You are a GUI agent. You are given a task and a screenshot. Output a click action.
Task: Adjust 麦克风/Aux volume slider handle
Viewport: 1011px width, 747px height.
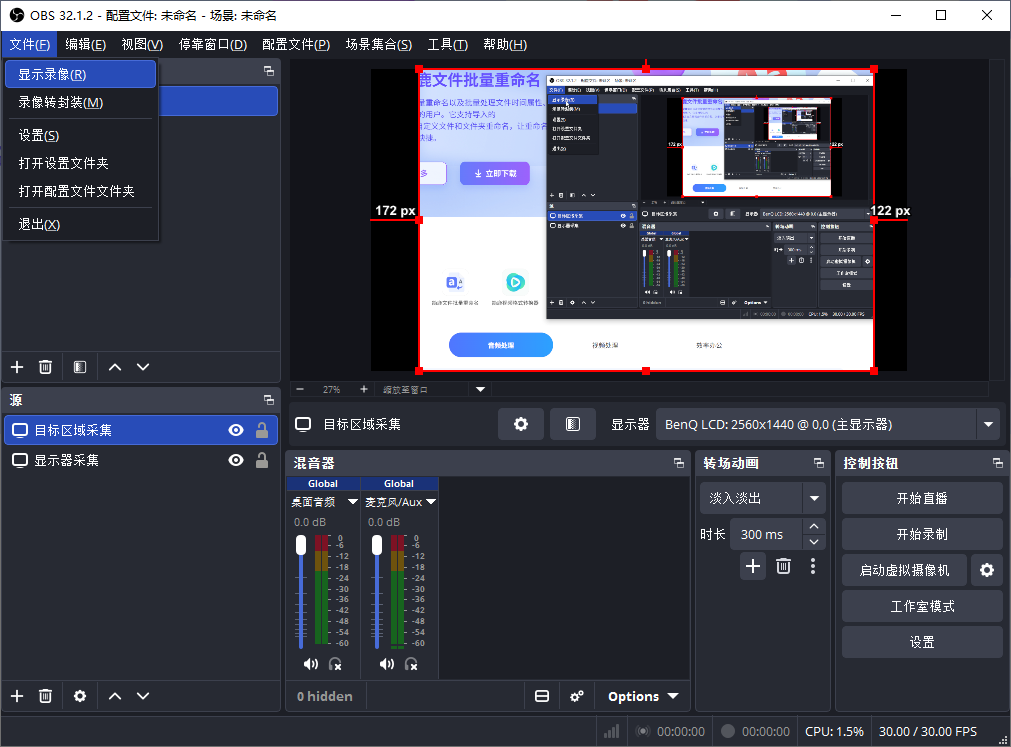(x=377, y=545)
